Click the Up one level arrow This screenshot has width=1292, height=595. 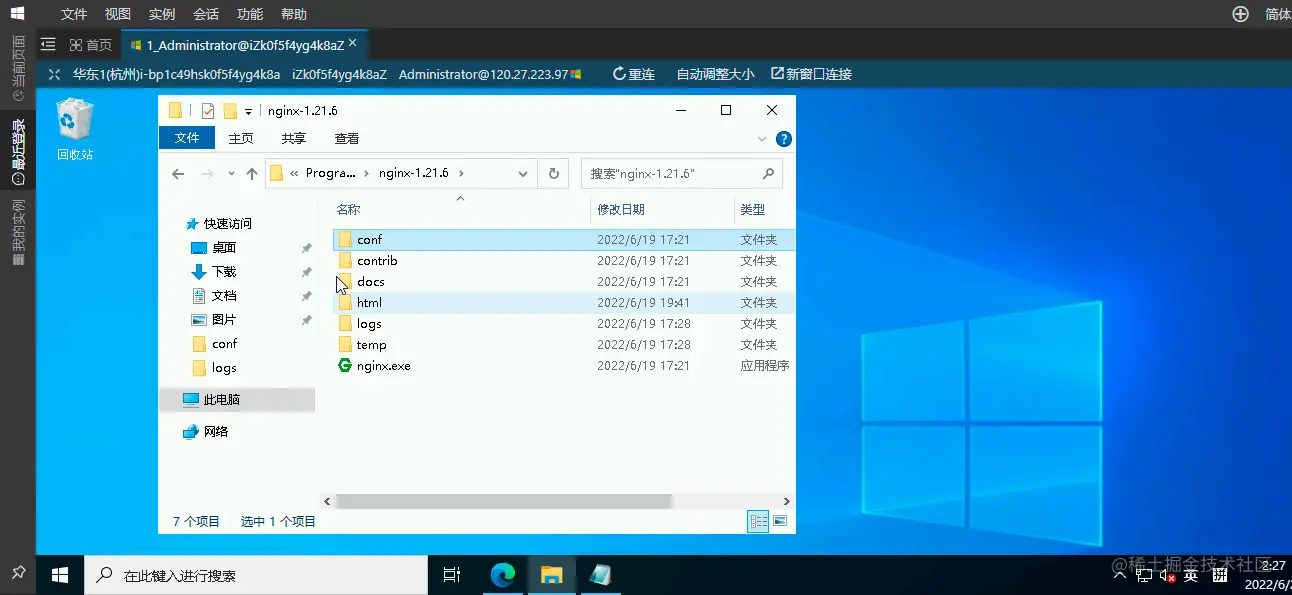coord(252,174)
